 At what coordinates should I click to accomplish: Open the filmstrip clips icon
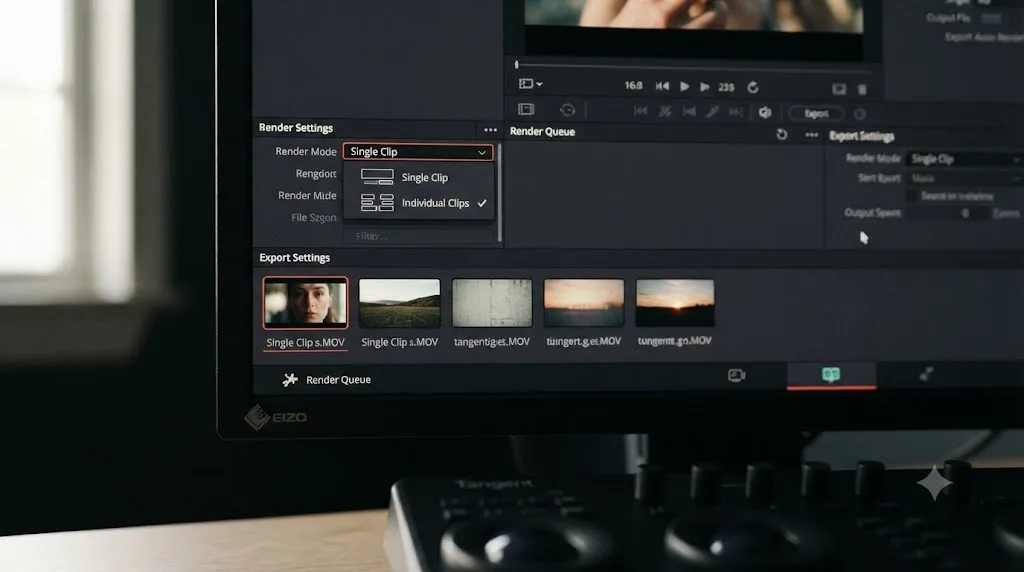pyautogui.click(x=526, y=109)
